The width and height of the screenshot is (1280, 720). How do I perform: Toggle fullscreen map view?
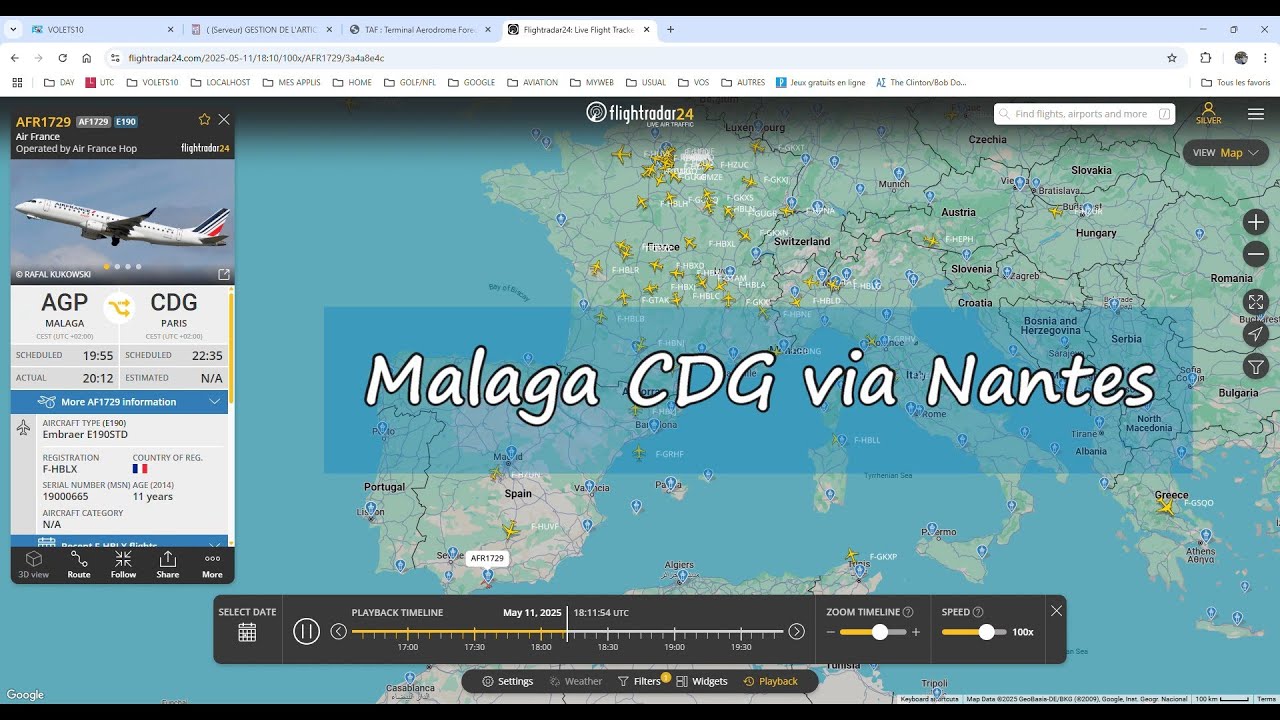tap(1256, 302)
